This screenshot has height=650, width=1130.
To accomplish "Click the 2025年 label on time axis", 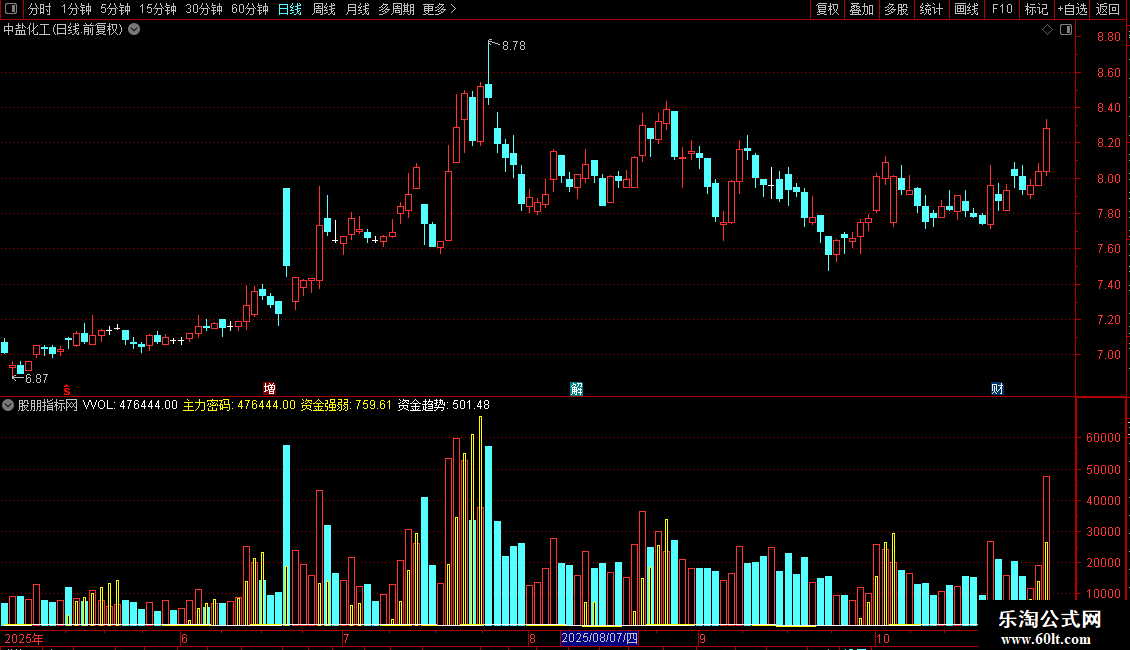I will (24, 638).
